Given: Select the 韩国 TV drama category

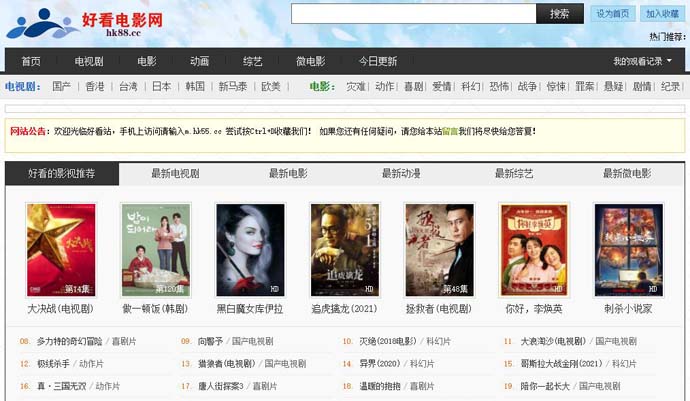Looking at the screenshot, I should point(195,86).
